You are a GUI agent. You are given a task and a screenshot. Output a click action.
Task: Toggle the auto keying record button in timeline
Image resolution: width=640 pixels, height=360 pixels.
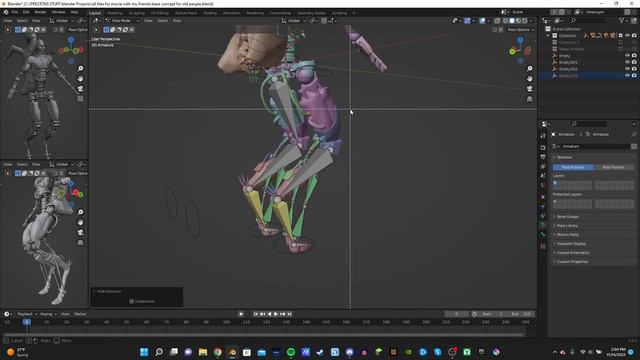tap(241, 314)
